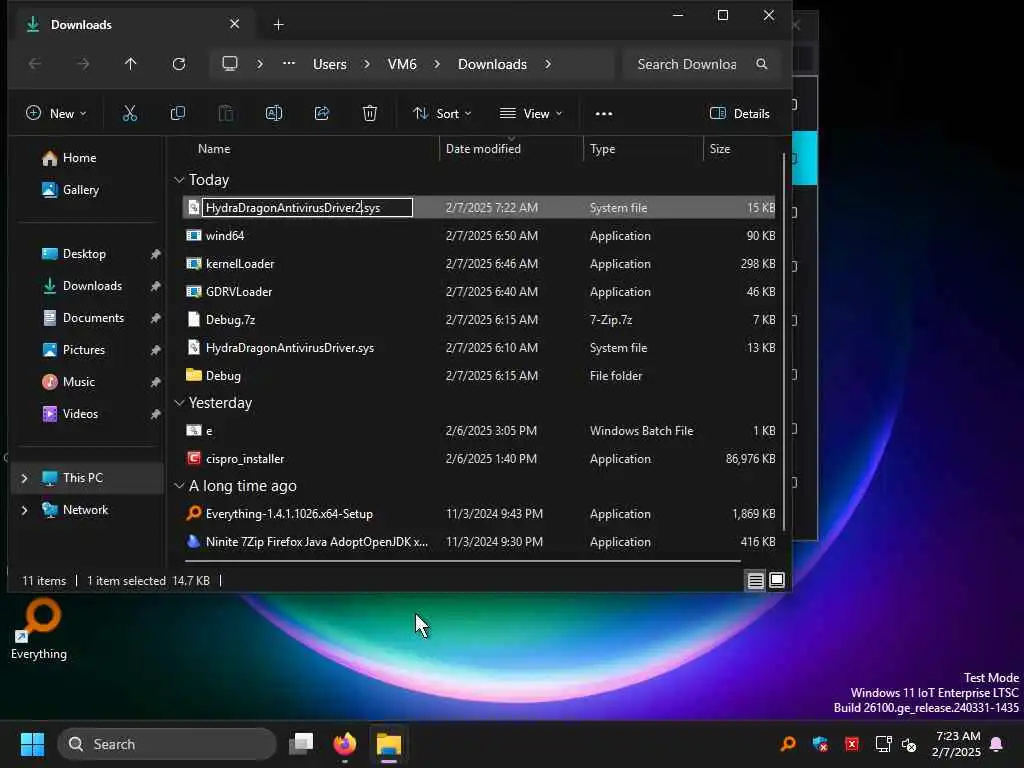This screenshot has height=768, width=1024.
Task: Open Task View from the taskbar
Action: click(x=301, y=744)
